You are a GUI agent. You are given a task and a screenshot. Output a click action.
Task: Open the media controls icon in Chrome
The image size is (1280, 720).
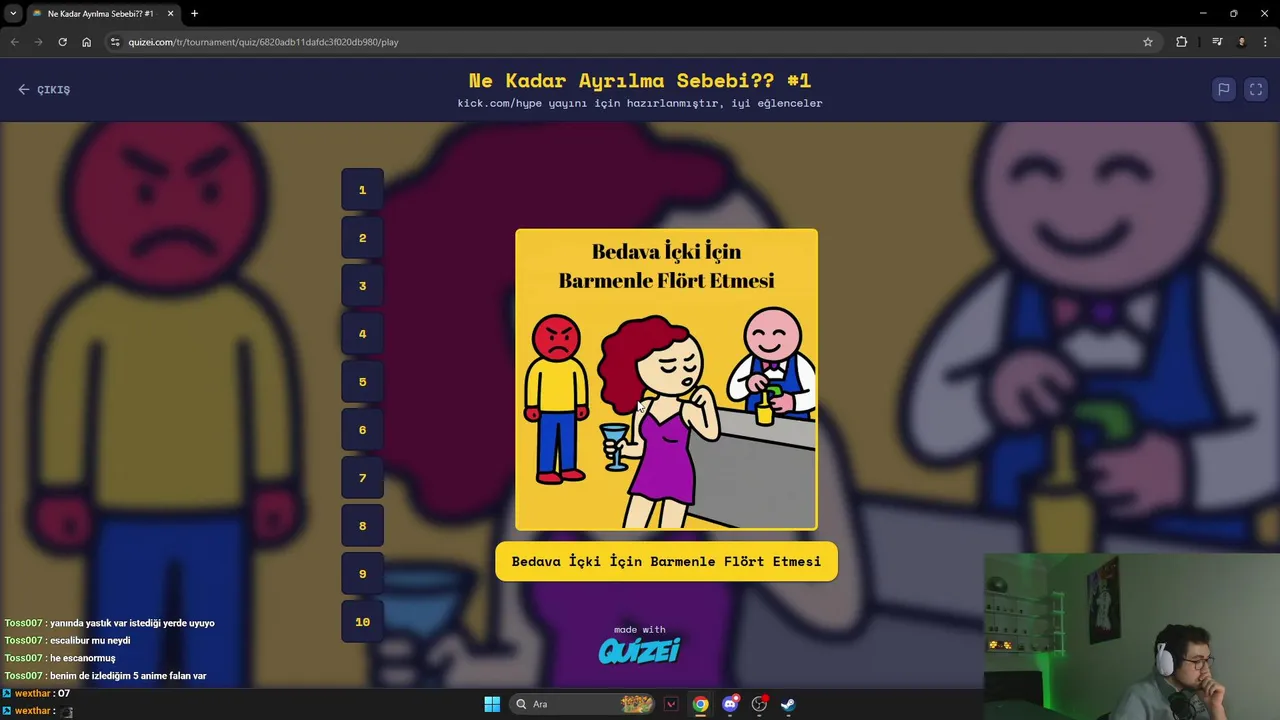coord(1217,42)
